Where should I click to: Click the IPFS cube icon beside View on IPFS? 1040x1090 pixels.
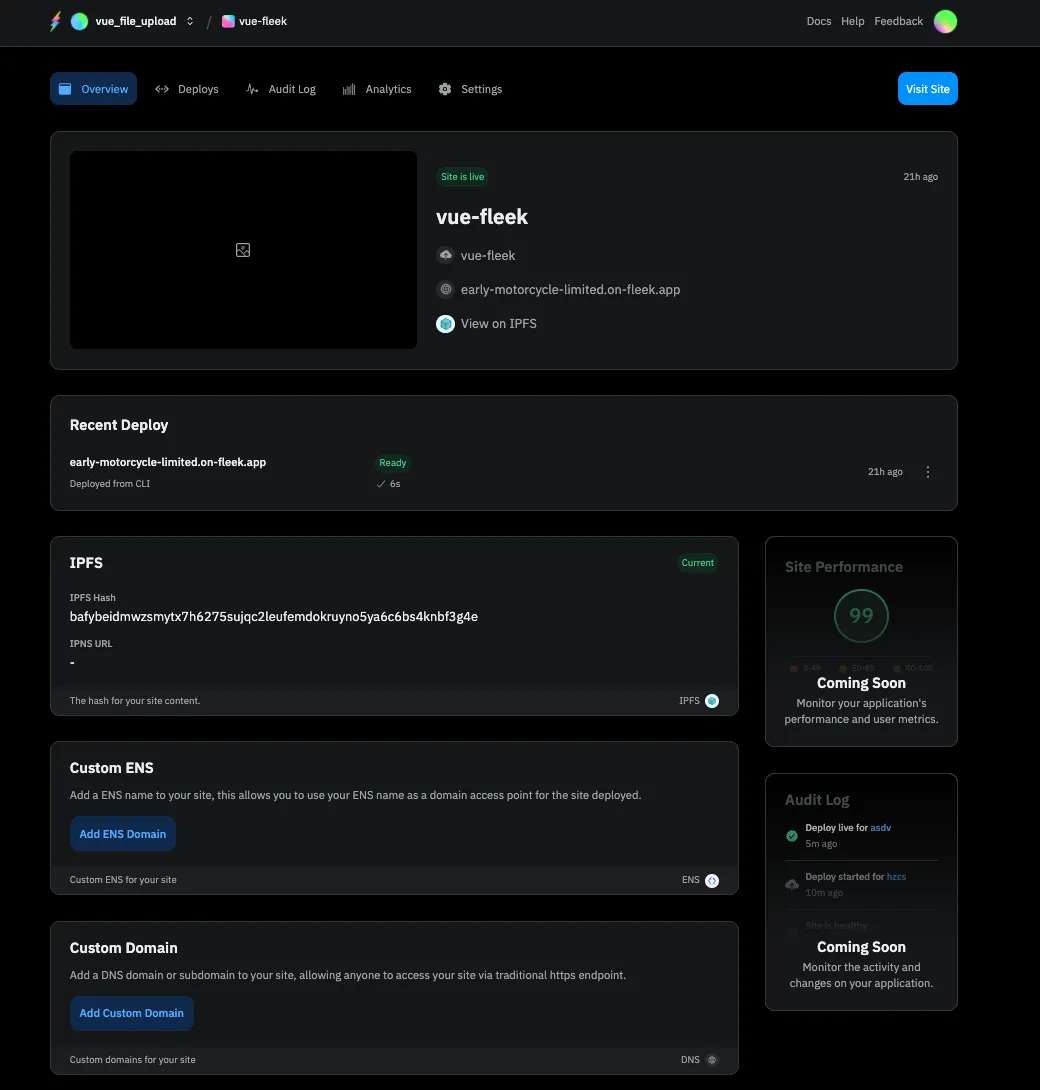click(x=446, y=324)
